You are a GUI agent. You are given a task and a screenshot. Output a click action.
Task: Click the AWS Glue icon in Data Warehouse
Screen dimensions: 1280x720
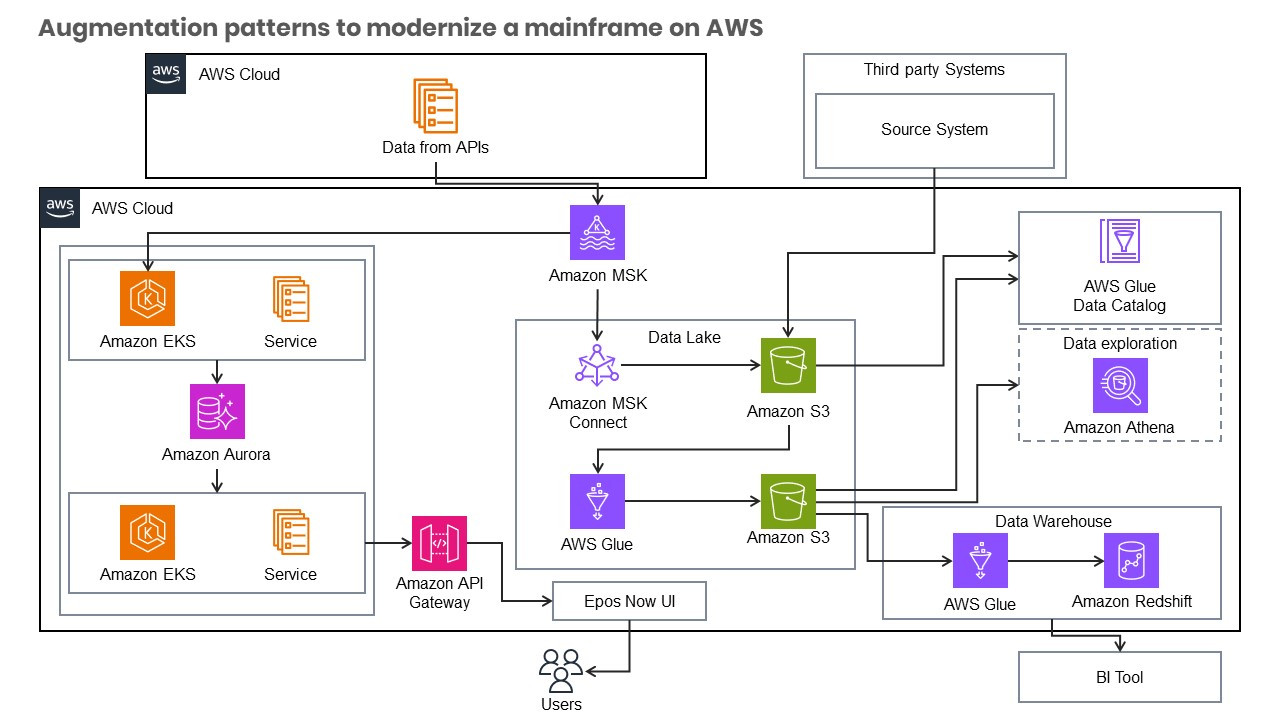(x=978, y=561)
